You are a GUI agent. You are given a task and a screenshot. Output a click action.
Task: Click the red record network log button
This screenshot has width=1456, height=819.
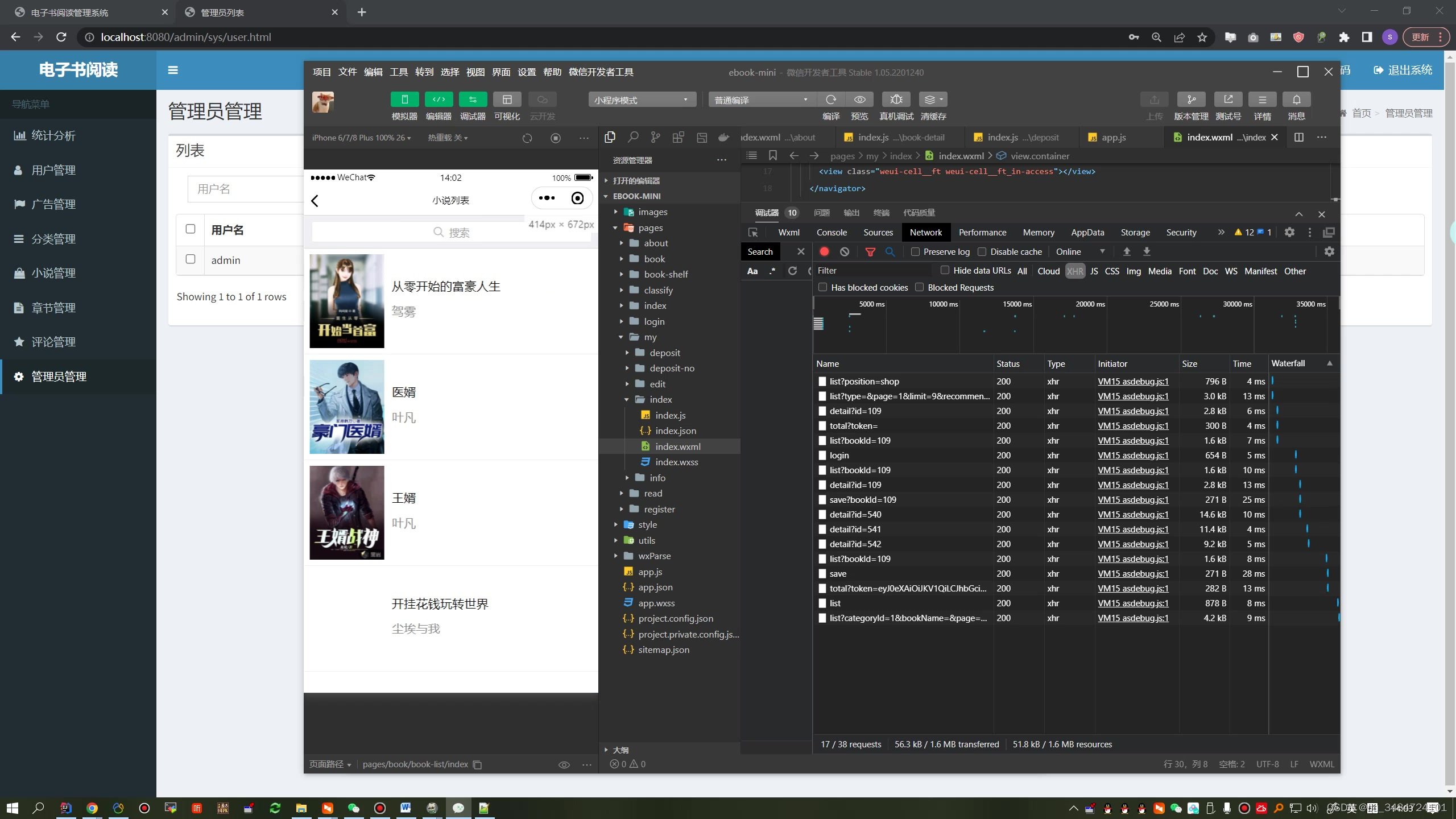(x=824, y=251)
